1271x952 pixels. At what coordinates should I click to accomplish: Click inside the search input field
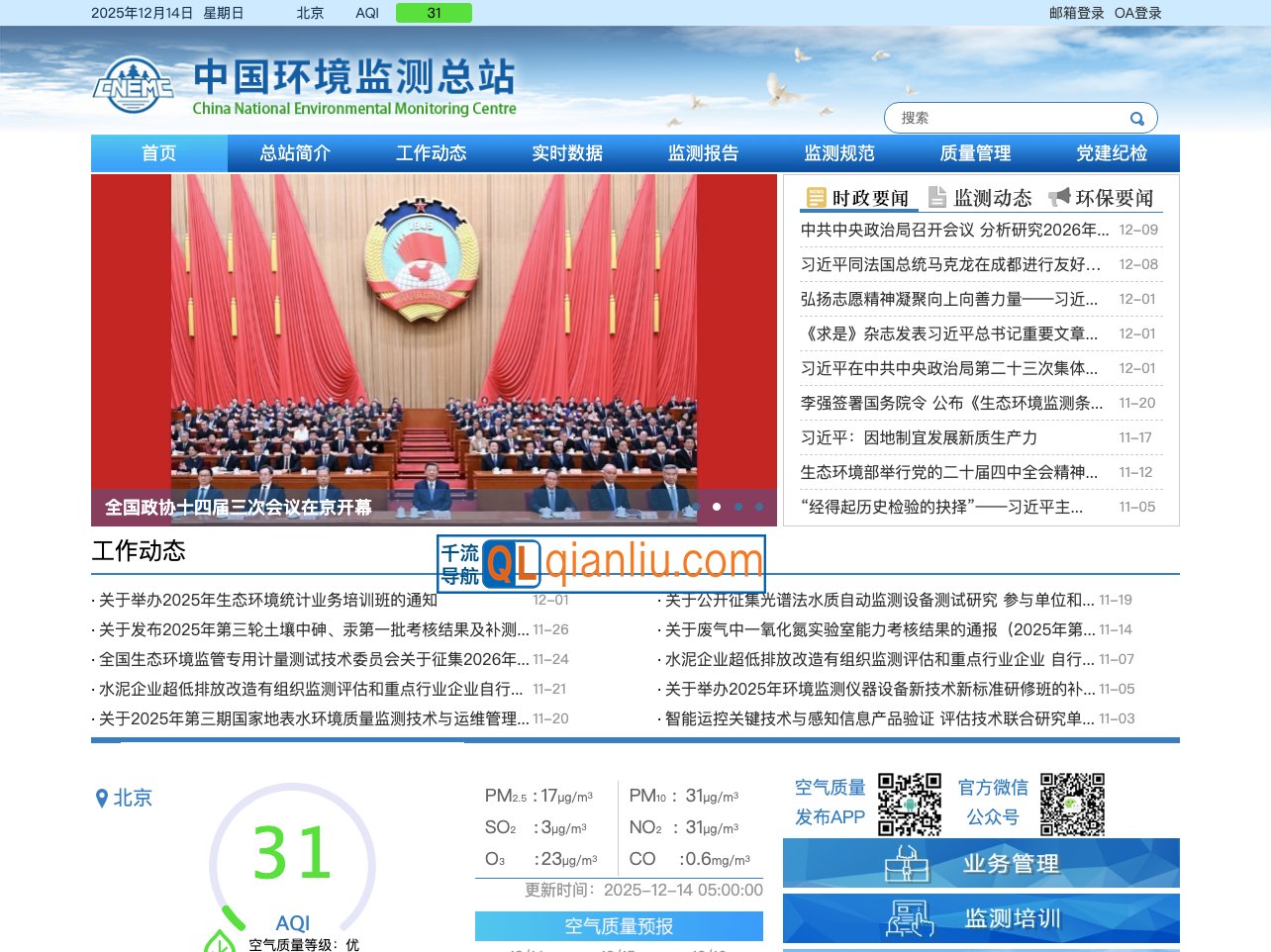pos(1000,117)
